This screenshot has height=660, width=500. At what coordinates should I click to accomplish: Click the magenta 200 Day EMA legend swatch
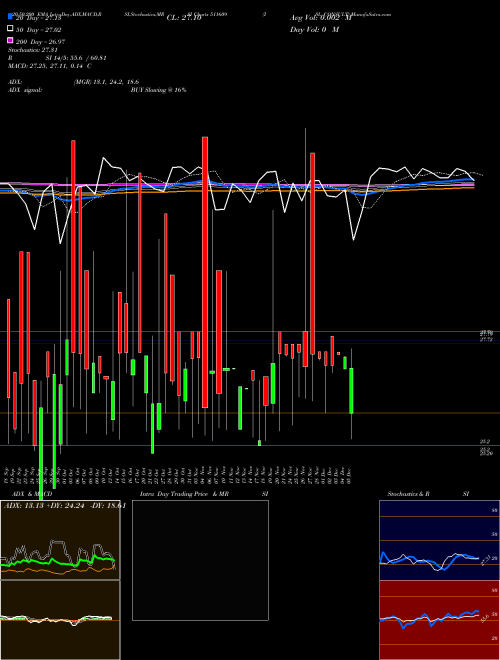tap(10, 40)
